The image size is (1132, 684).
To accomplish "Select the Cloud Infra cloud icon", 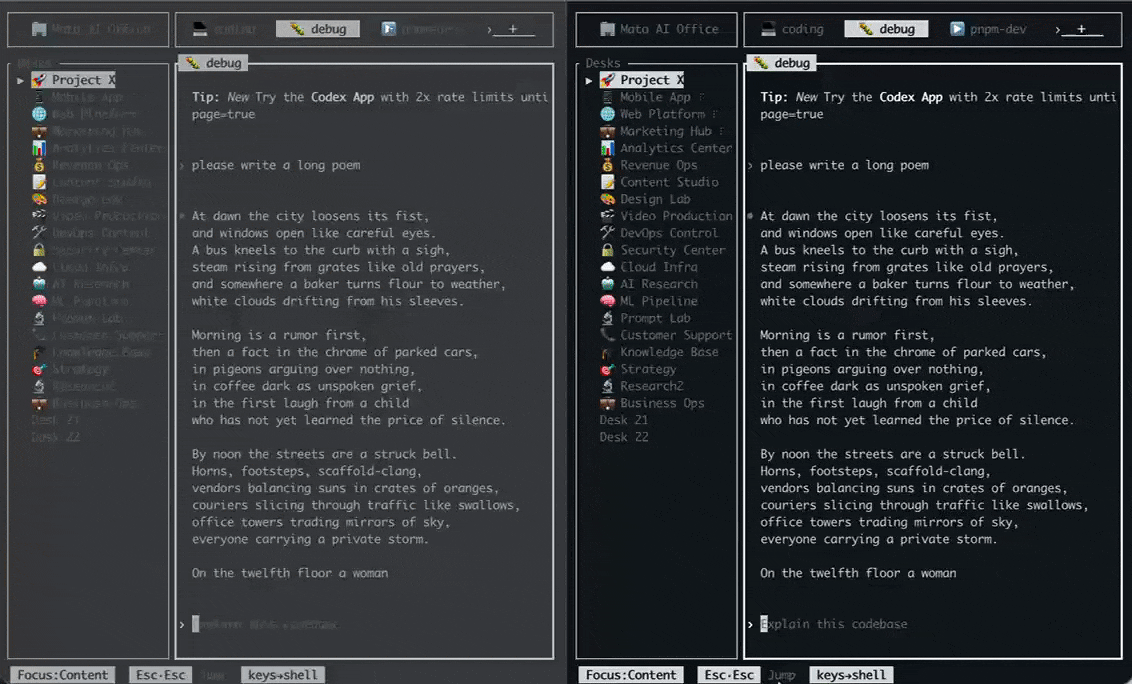I will coord(608,267).
